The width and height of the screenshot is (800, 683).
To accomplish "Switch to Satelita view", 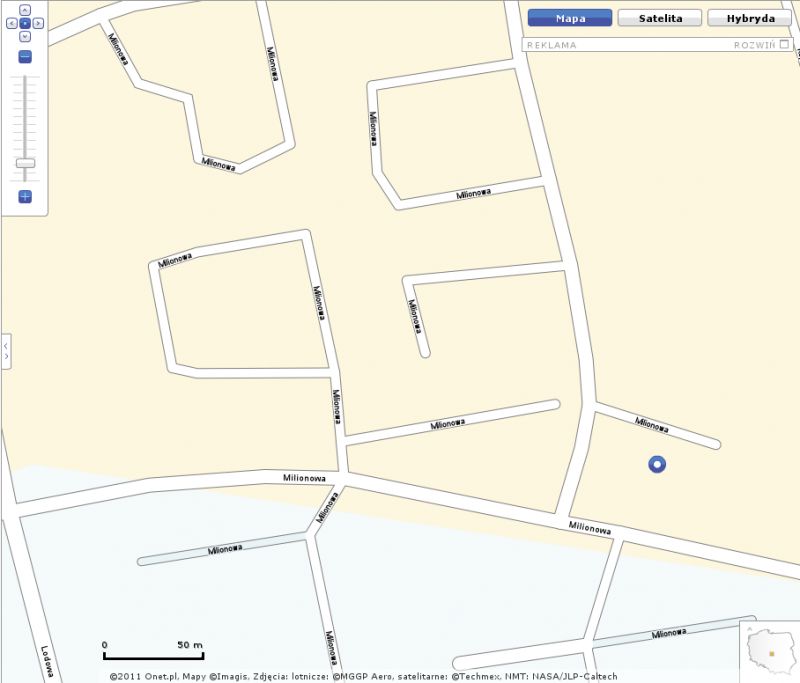I will coord(660,18).
